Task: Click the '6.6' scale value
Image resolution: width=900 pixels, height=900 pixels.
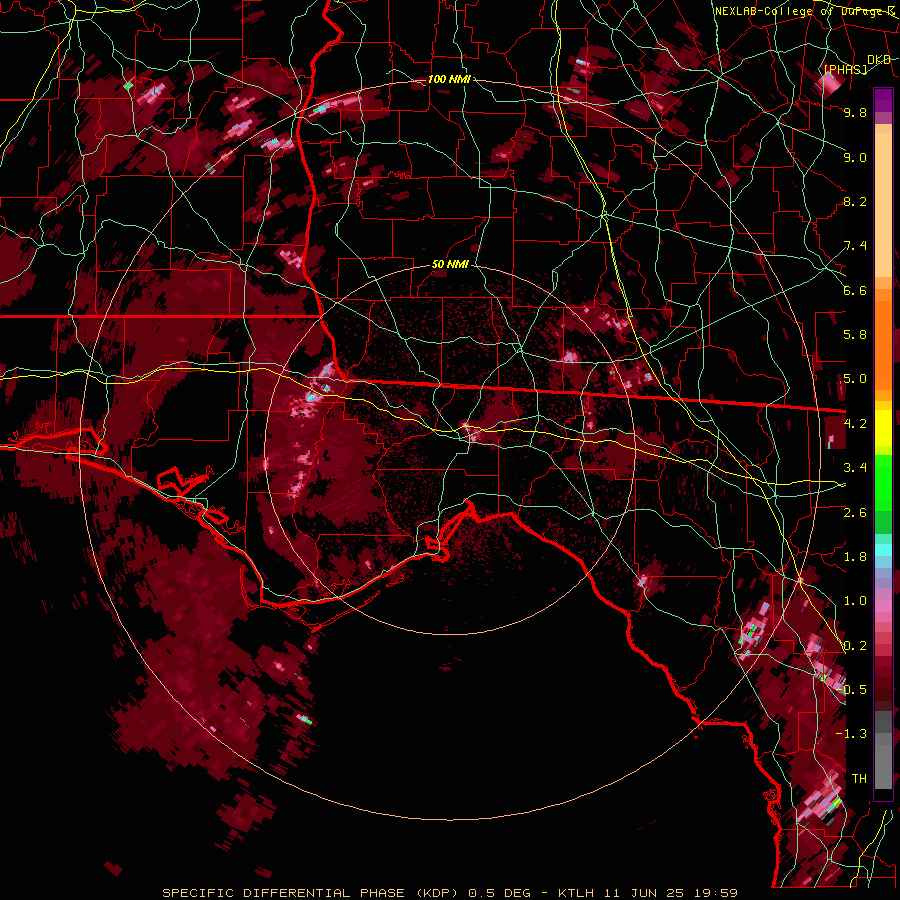Action: click(x=855, y=290)
